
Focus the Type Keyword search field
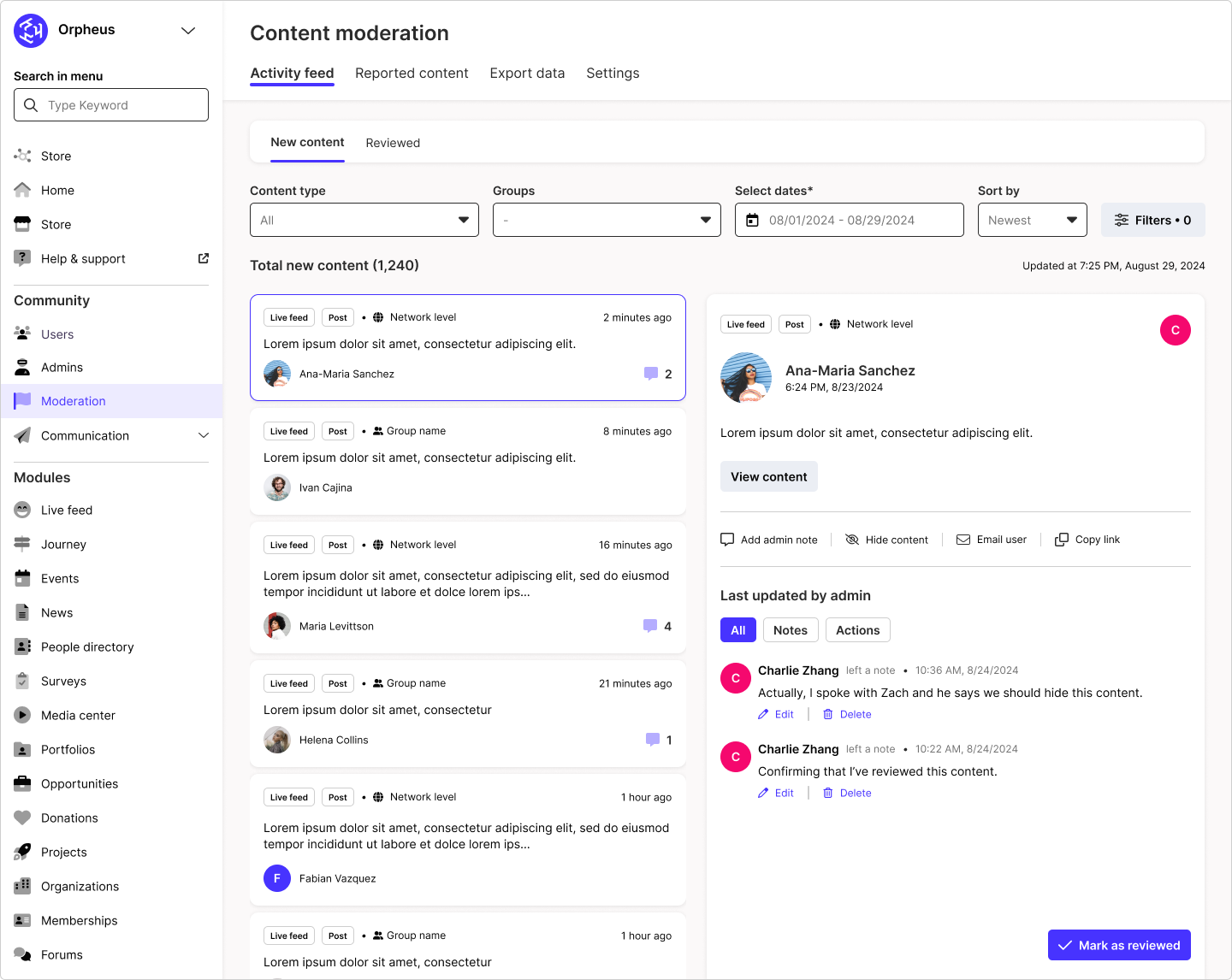click(111, 105)
